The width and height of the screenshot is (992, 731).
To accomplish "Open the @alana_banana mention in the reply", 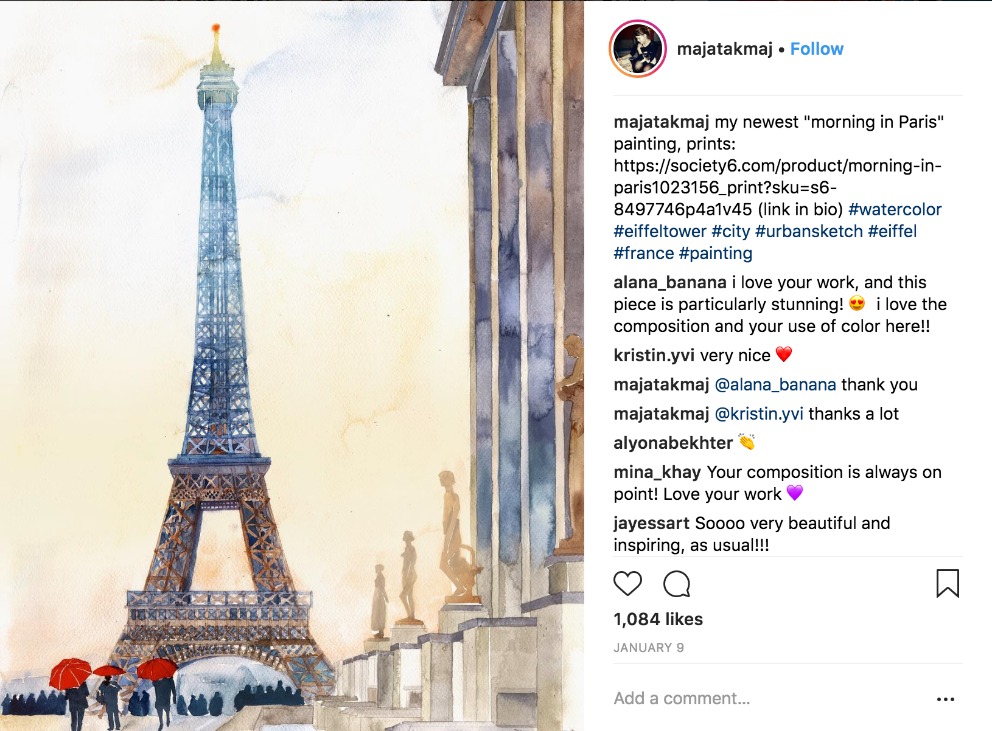I will (x=775, y=385).
